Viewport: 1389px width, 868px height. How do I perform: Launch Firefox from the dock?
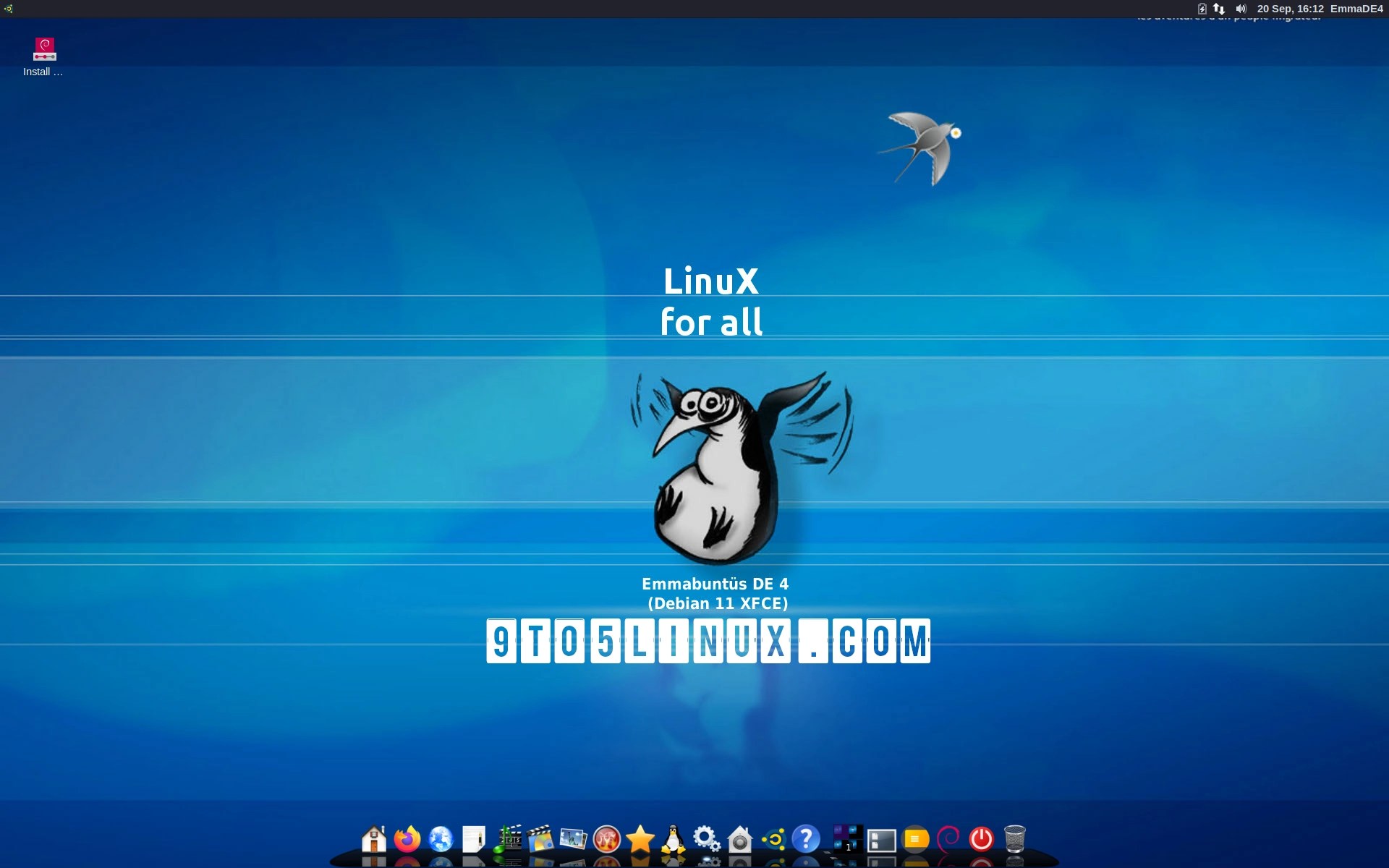(407, 839)
